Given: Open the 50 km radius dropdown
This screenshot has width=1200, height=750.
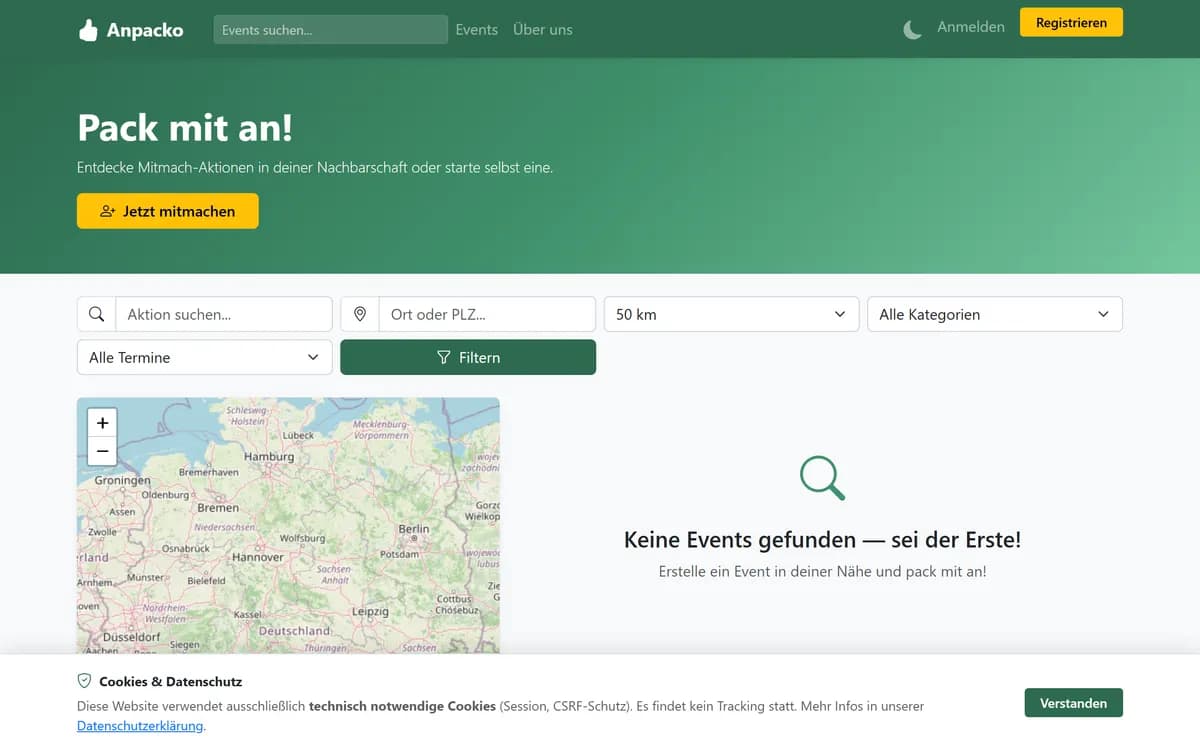Looking at the screenshot, I should click(731, 314).
